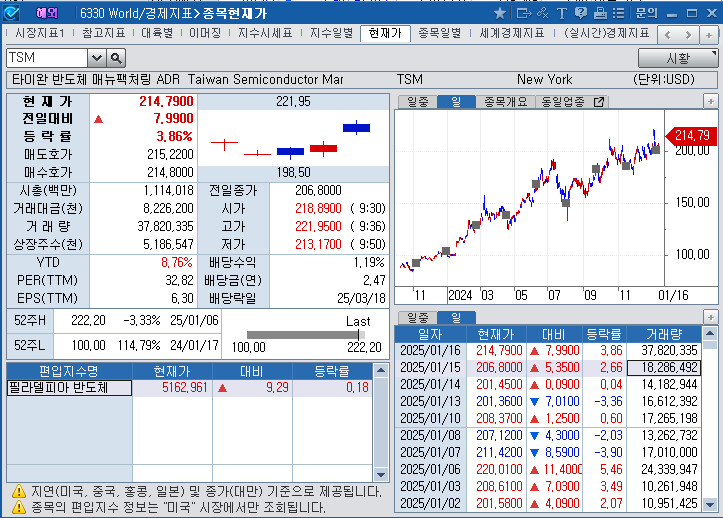Viewport: 723px width, 518px height.
Task: Open the list menu icon in title bar
Action: (619, 13)
